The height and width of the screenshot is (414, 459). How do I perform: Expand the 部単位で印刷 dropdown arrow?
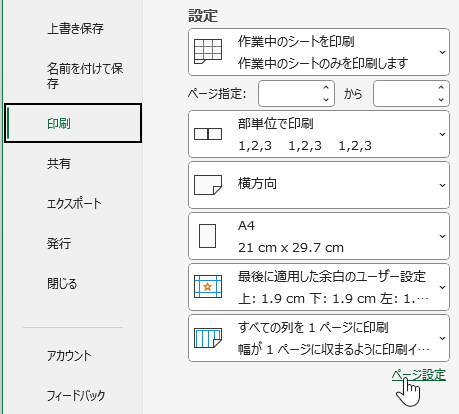click(442, 134)
